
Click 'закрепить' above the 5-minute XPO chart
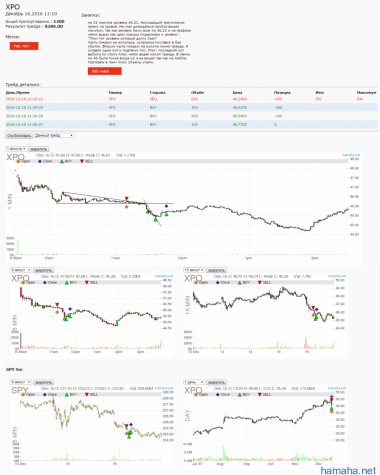pyautogui.click(x=43, y=270)
